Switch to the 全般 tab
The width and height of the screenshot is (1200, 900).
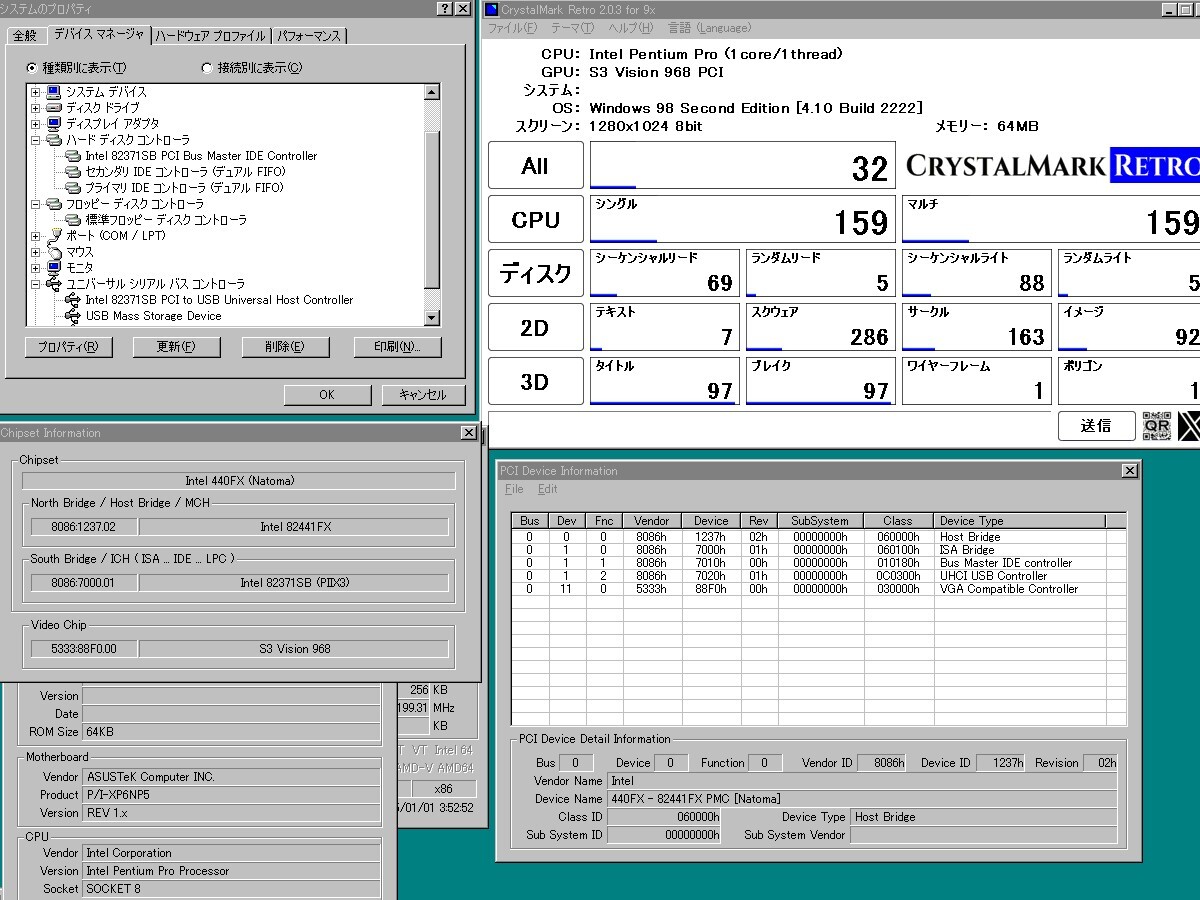[x=25, y=36]
